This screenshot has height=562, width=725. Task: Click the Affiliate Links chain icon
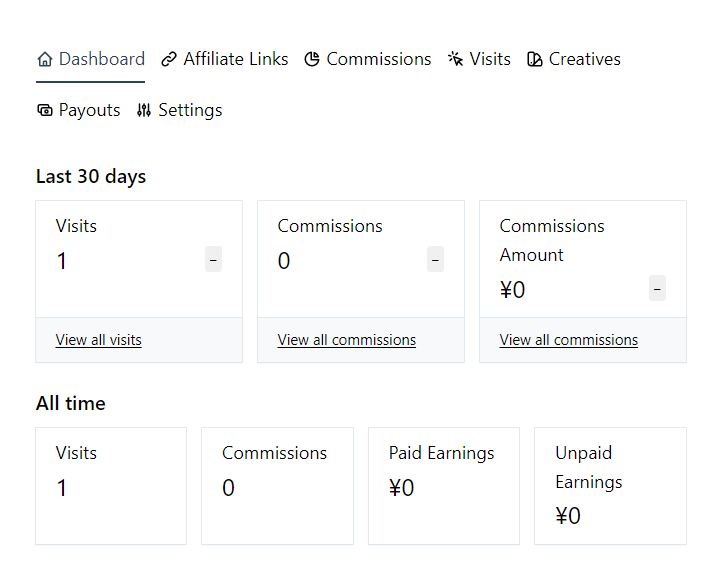tap(169, 60)
